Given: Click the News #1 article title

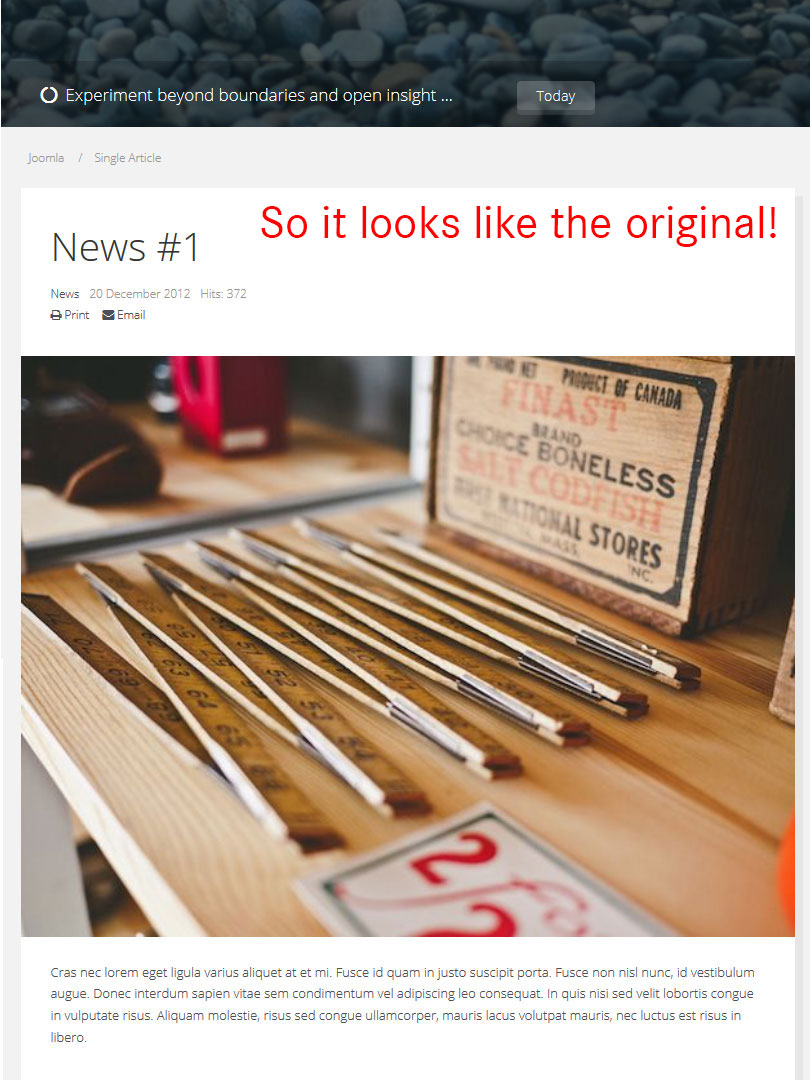Looking at the screenshot, I should [125, 247].
